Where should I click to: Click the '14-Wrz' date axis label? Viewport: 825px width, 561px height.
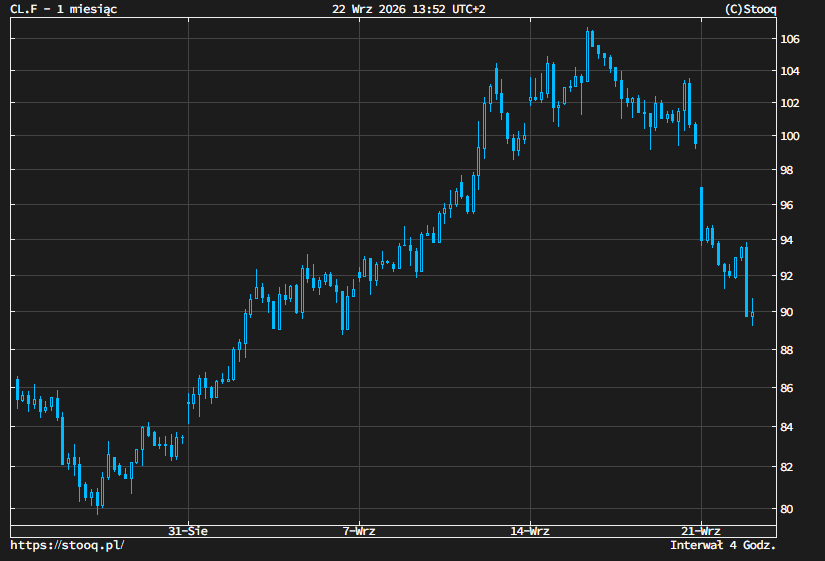(x=530, y=531)
